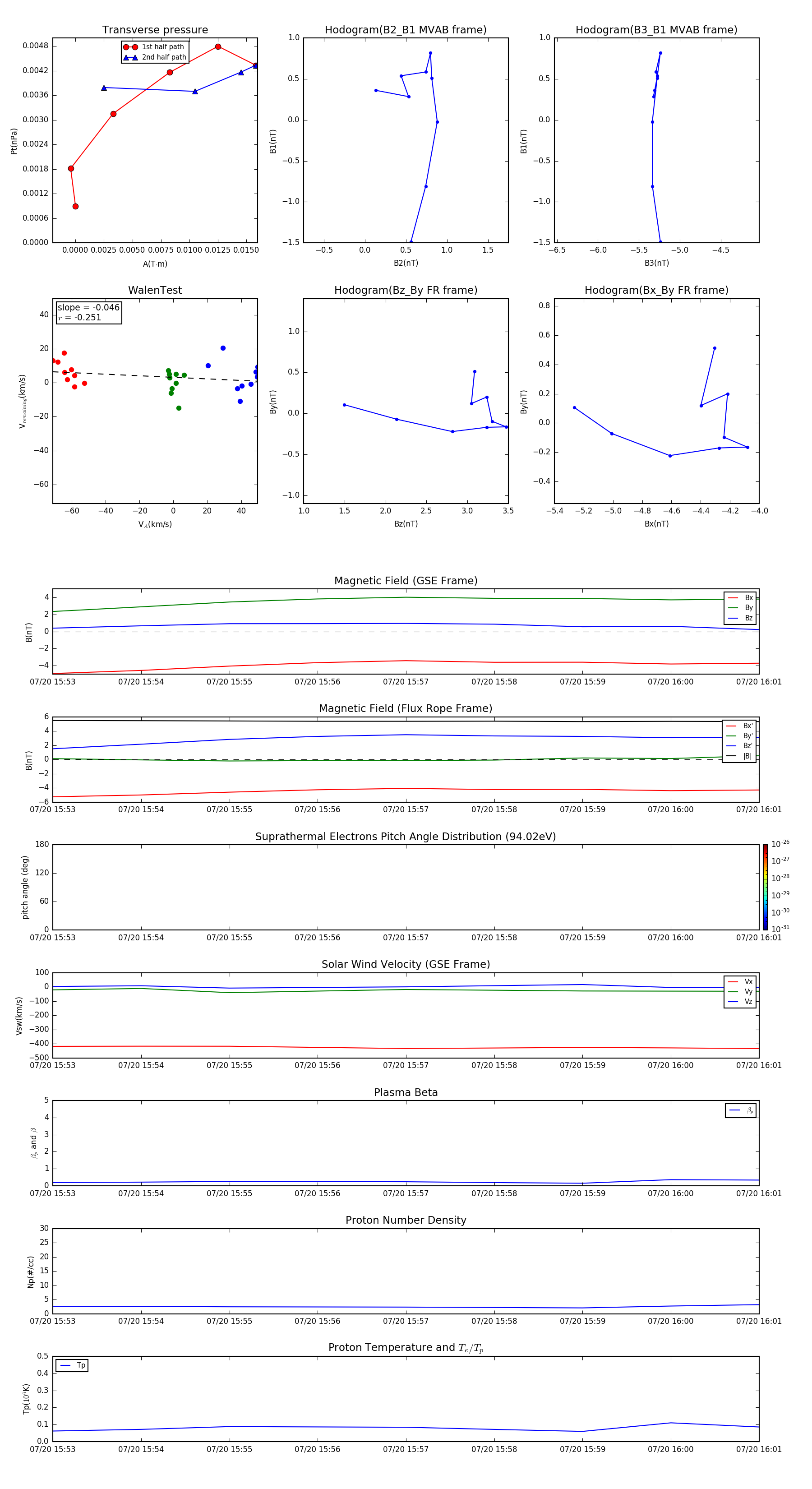This screenshot has height=1489, width=812.
Task: Click the highest red point in Transverse pressure
Action: [x=218, y=47]
